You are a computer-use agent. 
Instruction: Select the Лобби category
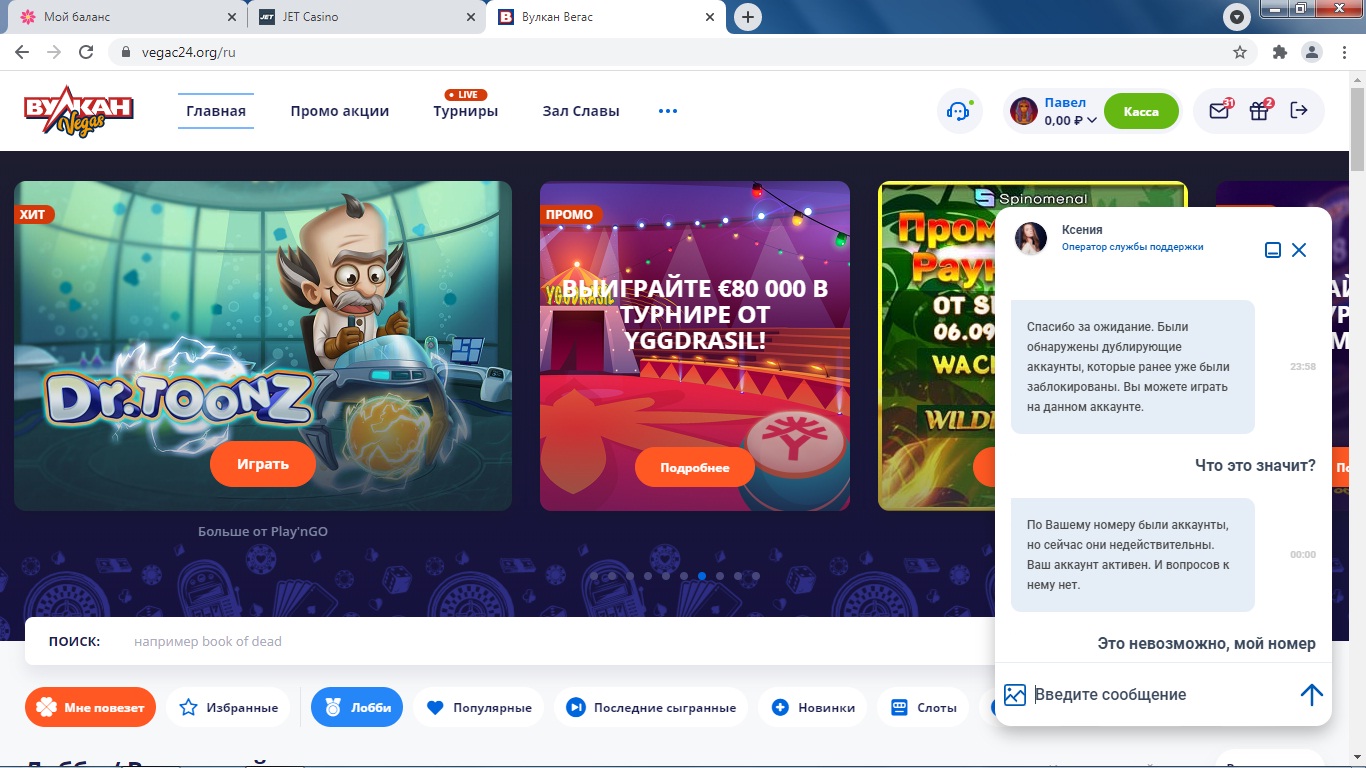click(x=357, y=707)
